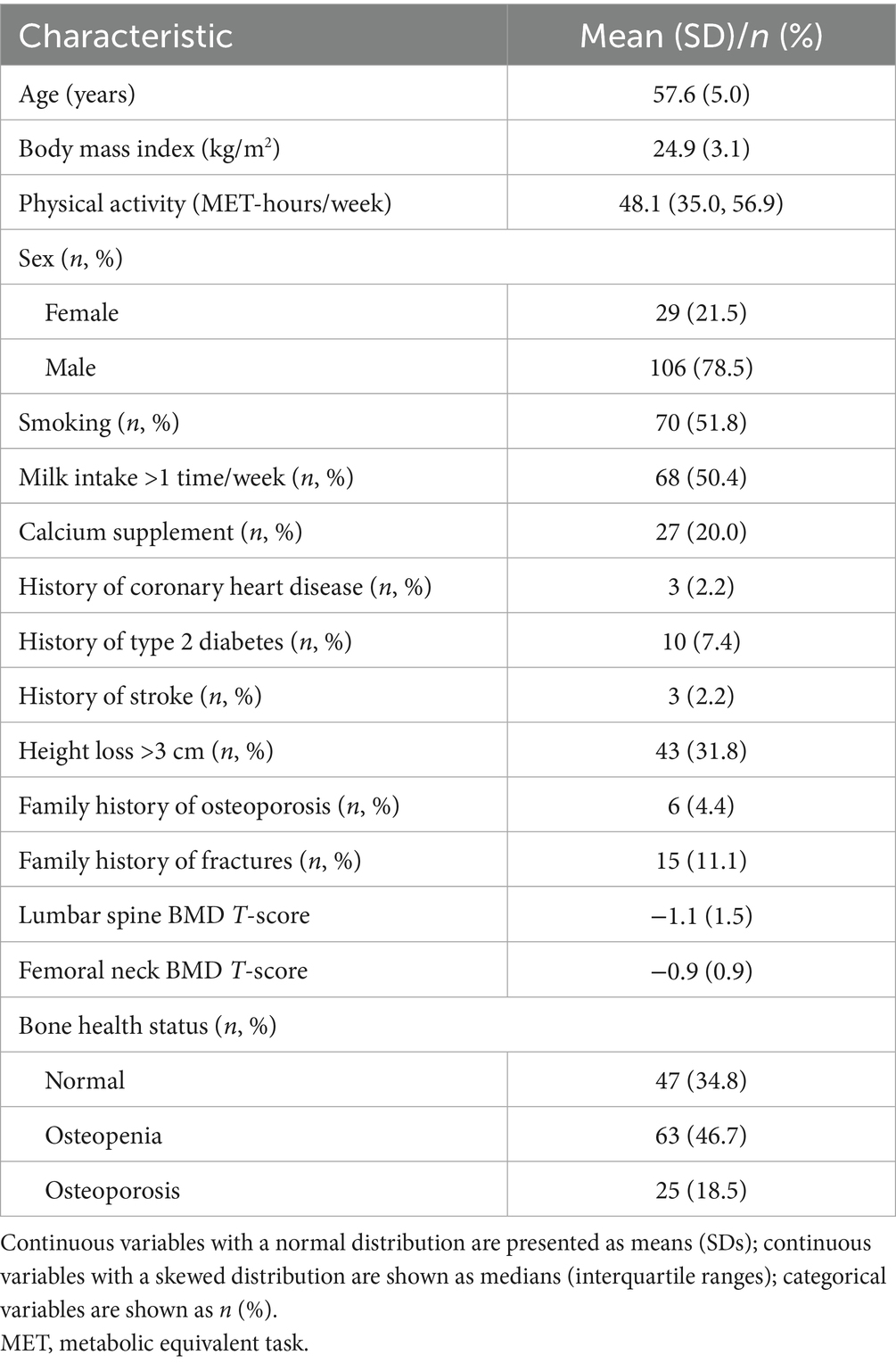
Task: Select the Calcium supplement value 27 (20.0)
Action: (x=701, y=532)
